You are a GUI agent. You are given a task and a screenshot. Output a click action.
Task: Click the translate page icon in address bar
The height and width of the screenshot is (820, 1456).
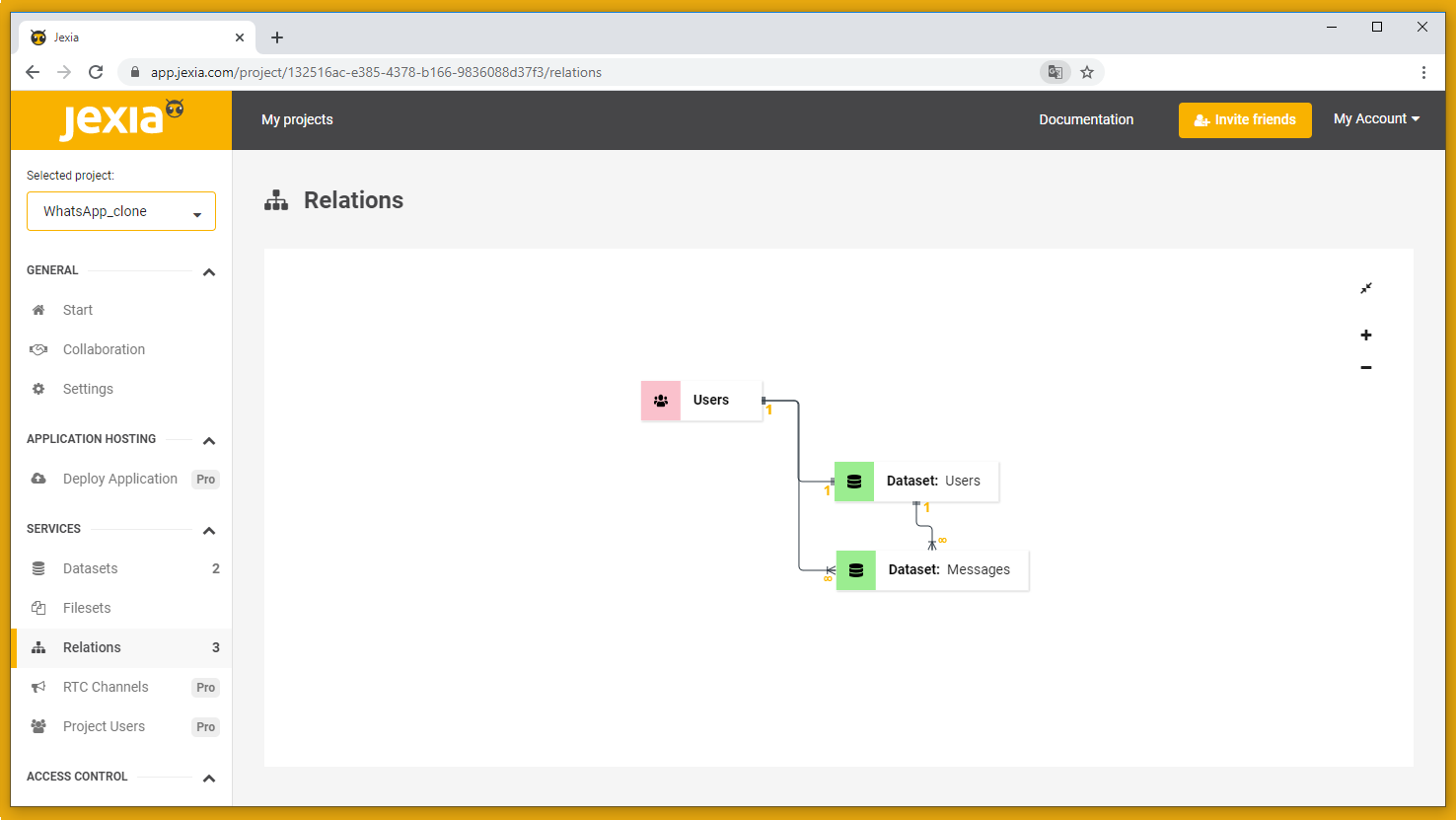pyautogui.click(x=1056, y=72)
